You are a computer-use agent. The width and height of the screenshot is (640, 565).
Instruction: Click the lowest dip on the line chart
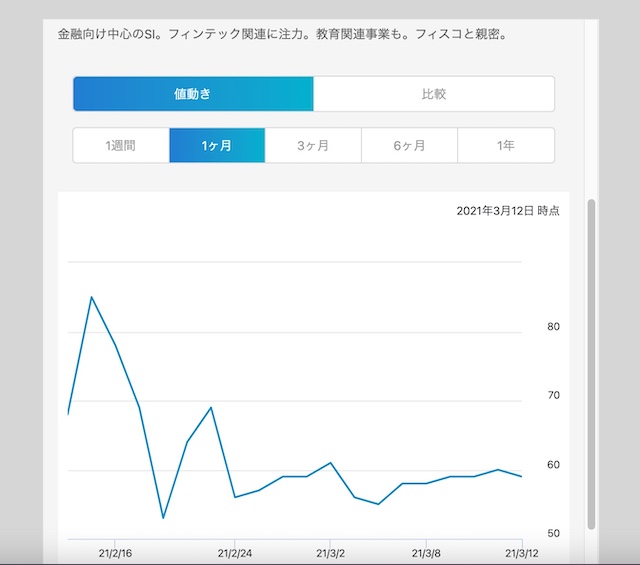[163, 518]
